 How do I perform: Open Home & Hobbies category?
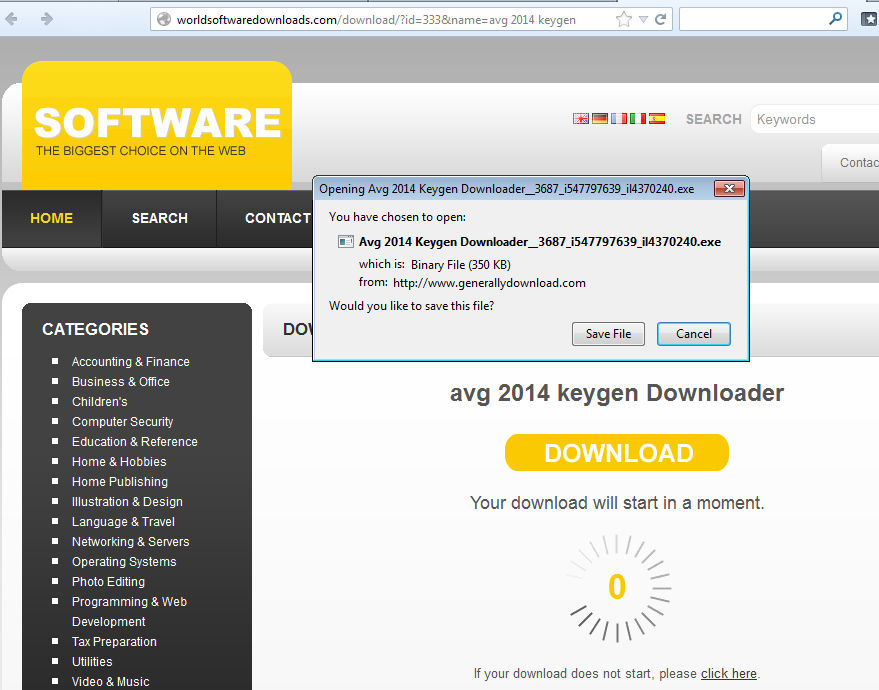[x=119, y=462]
